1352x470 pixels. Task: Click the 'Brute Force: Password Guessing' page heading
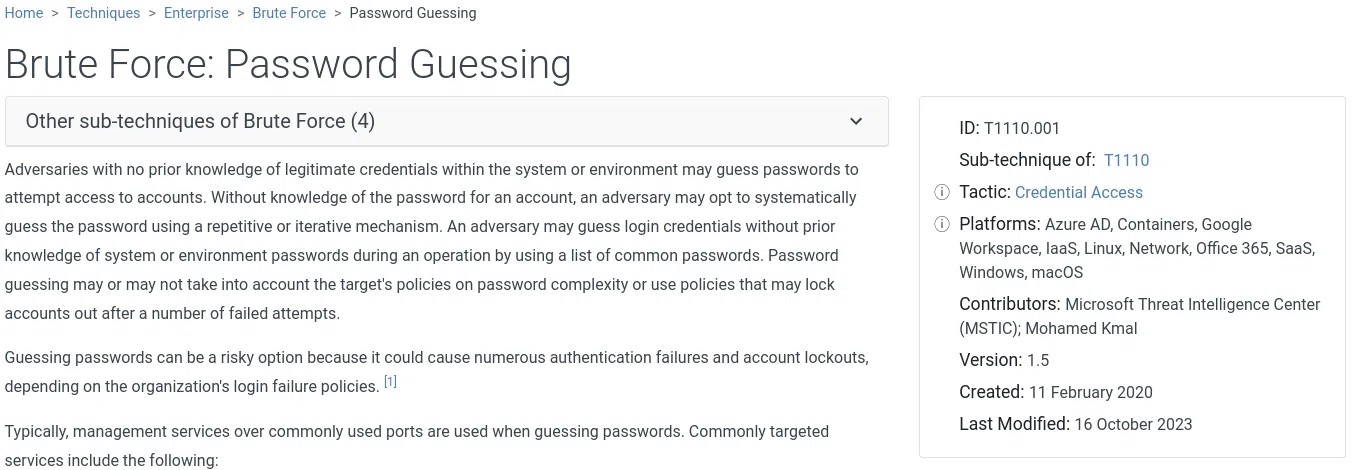[x=288, y=64]
